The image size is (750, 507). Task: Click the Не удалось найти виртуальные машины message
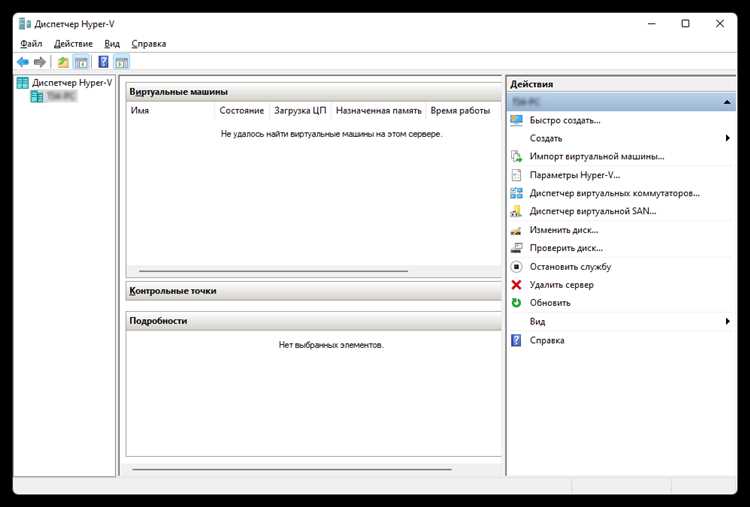pyautogui.click(x=331, y=134)
